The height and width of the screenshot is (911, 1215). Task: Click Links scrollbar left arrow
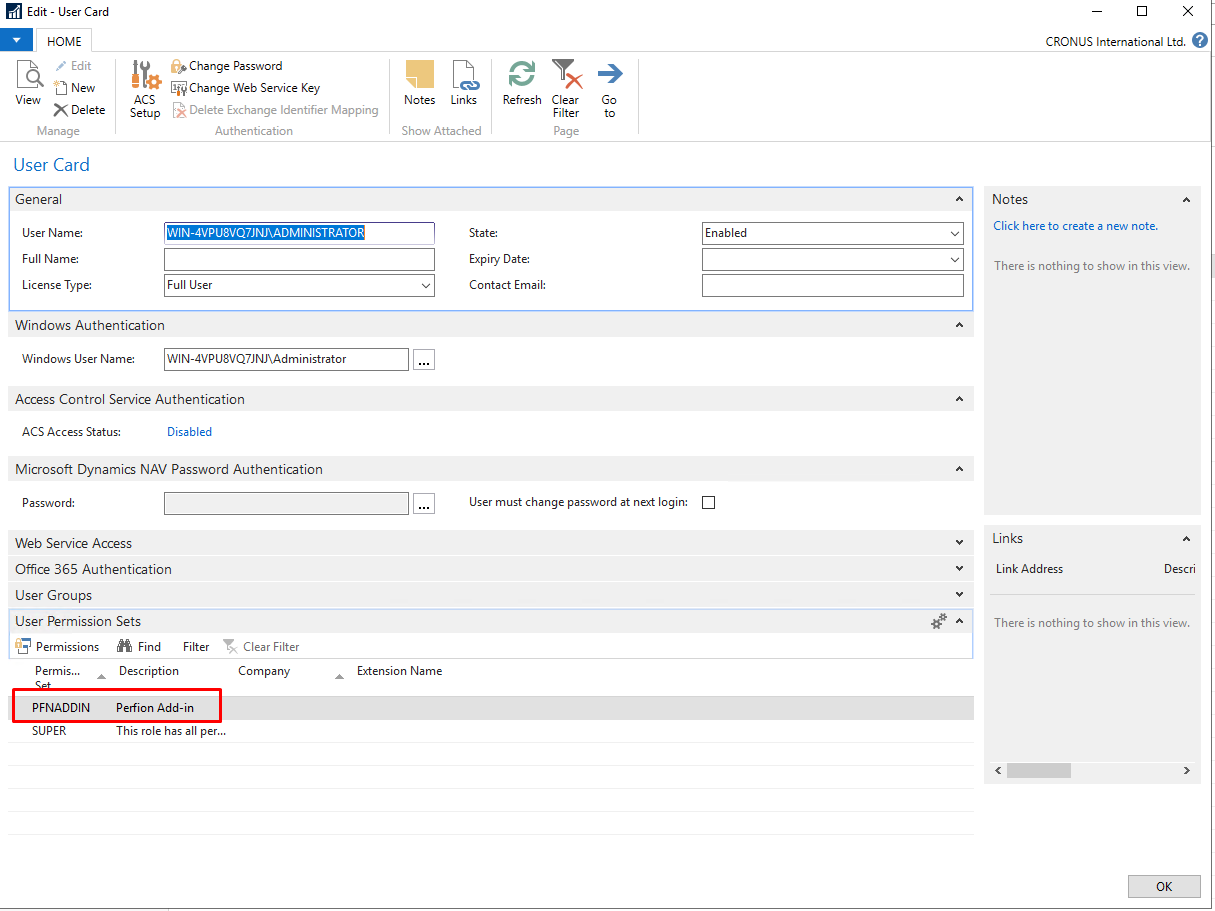[997, 771]
